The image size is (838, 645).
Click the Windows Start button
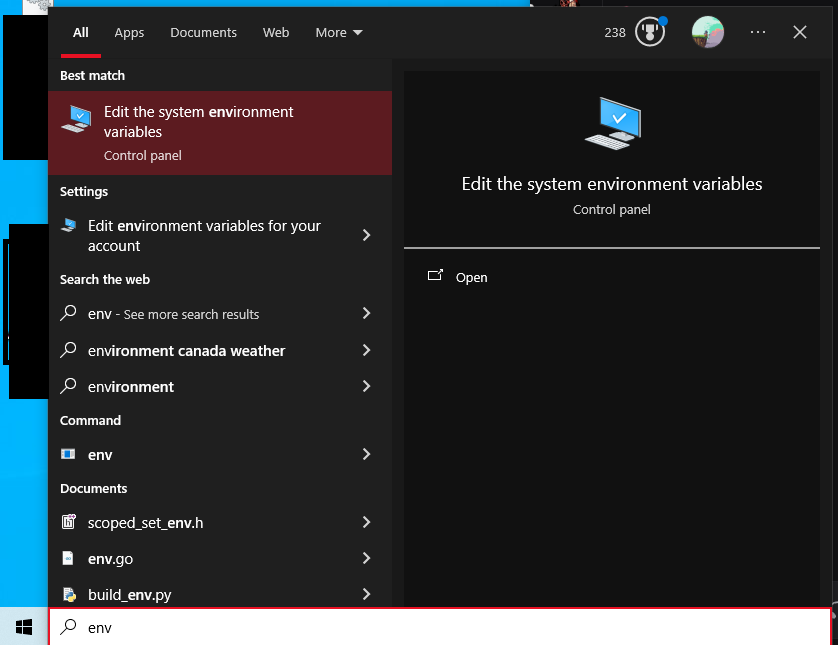[x=24, y=627]
